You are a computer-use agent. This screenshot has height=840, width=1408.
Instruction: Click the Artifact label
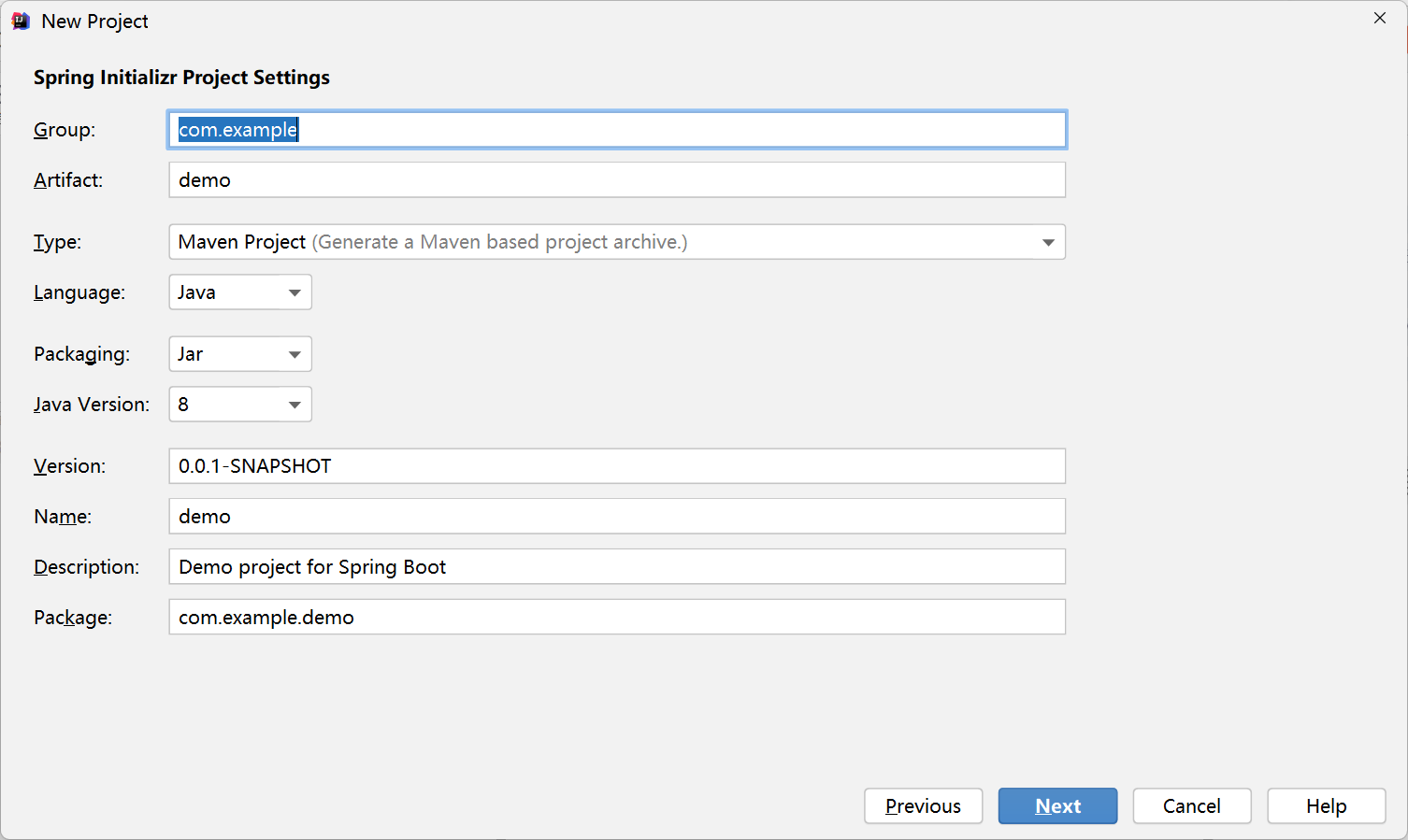(x=68, y=180)
